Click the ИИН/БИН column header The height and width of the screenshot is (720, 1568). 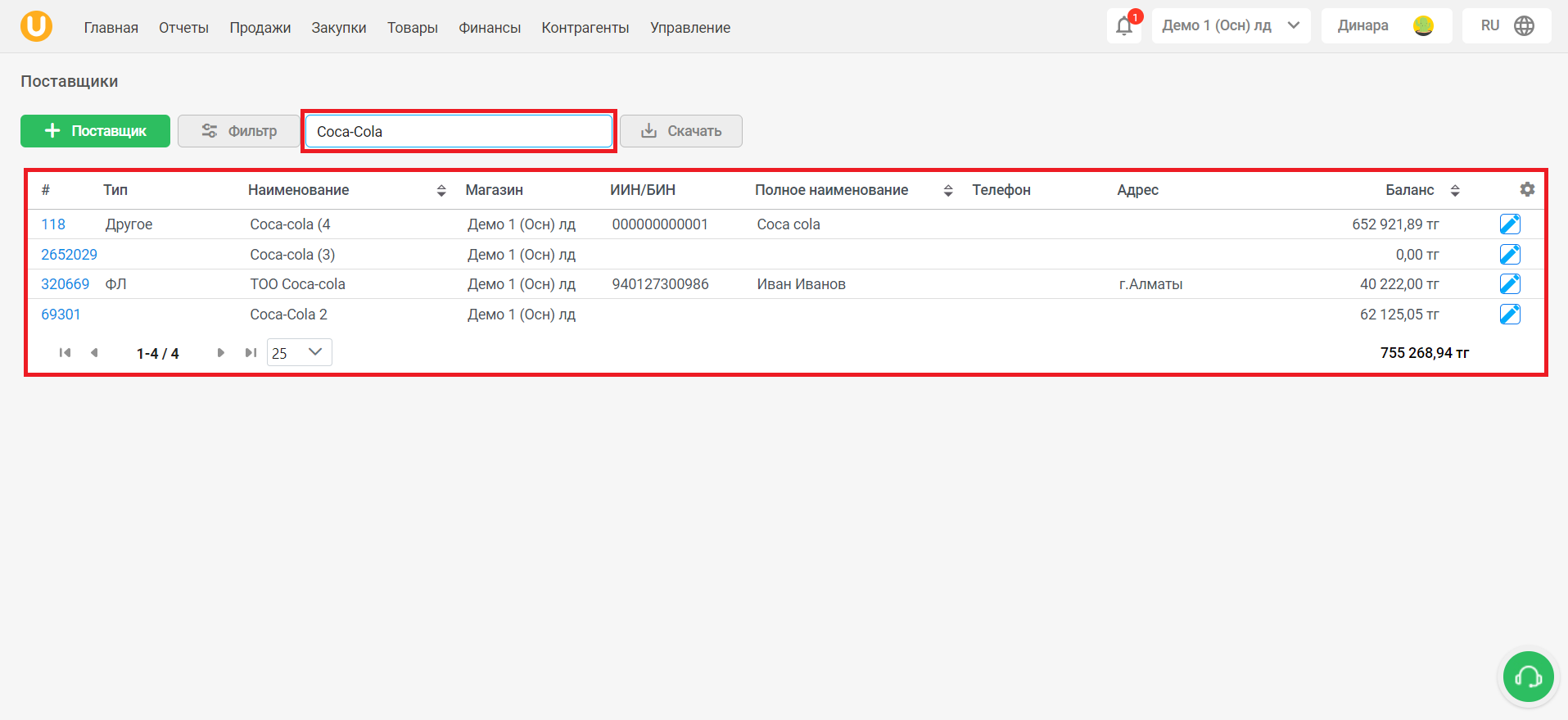point(643,190)
